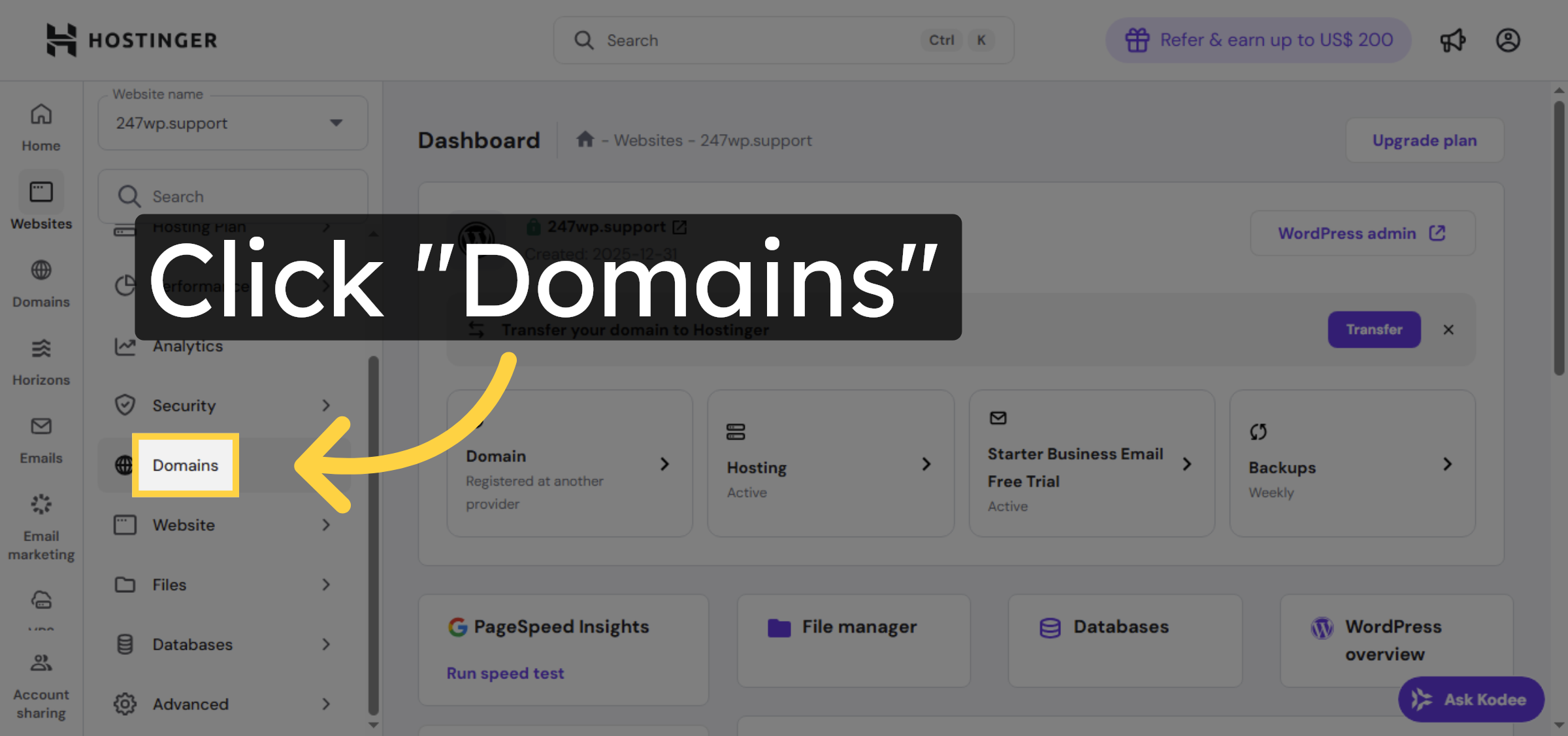
Task: Open Ask Kodee assistant
Action: [x=1471, y=699]
